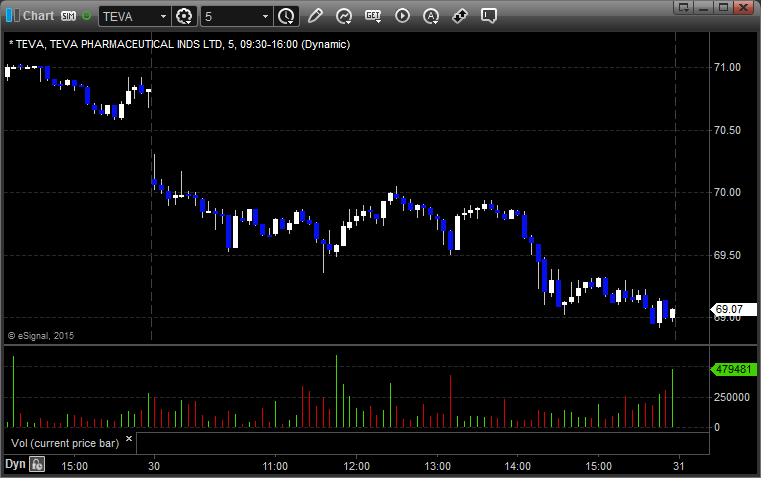Click the green connection status circle

tap(86, 16)
